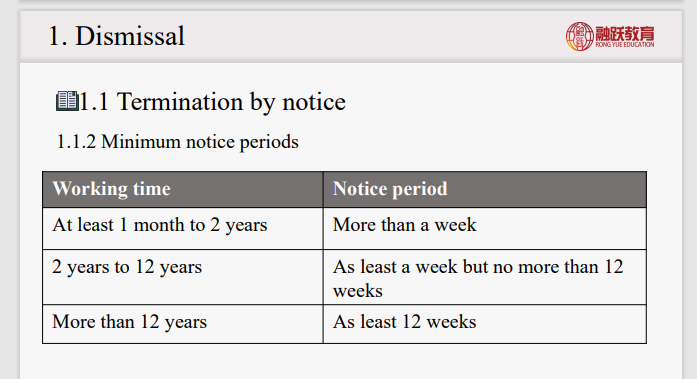Viewport: 697px width, 379px height.
Task: Click the 'As least 12 weeks' cell
Action: tap(485, 324)
